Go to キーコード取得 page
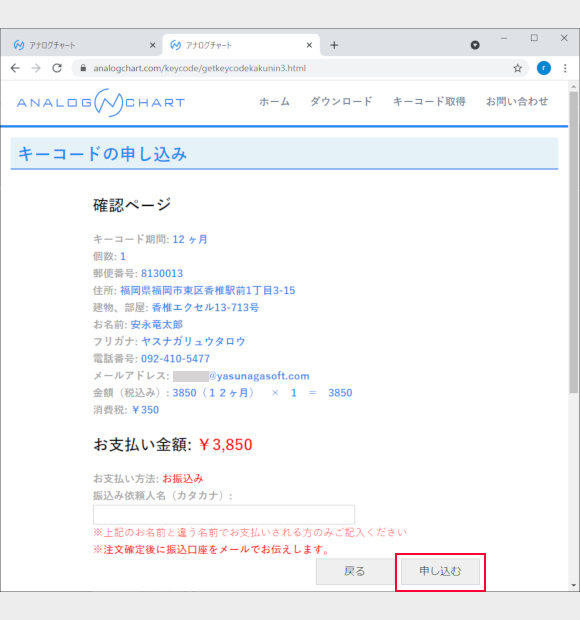This screenshot has width=580, height=620. pyautogui.click(x=429, y=102)
